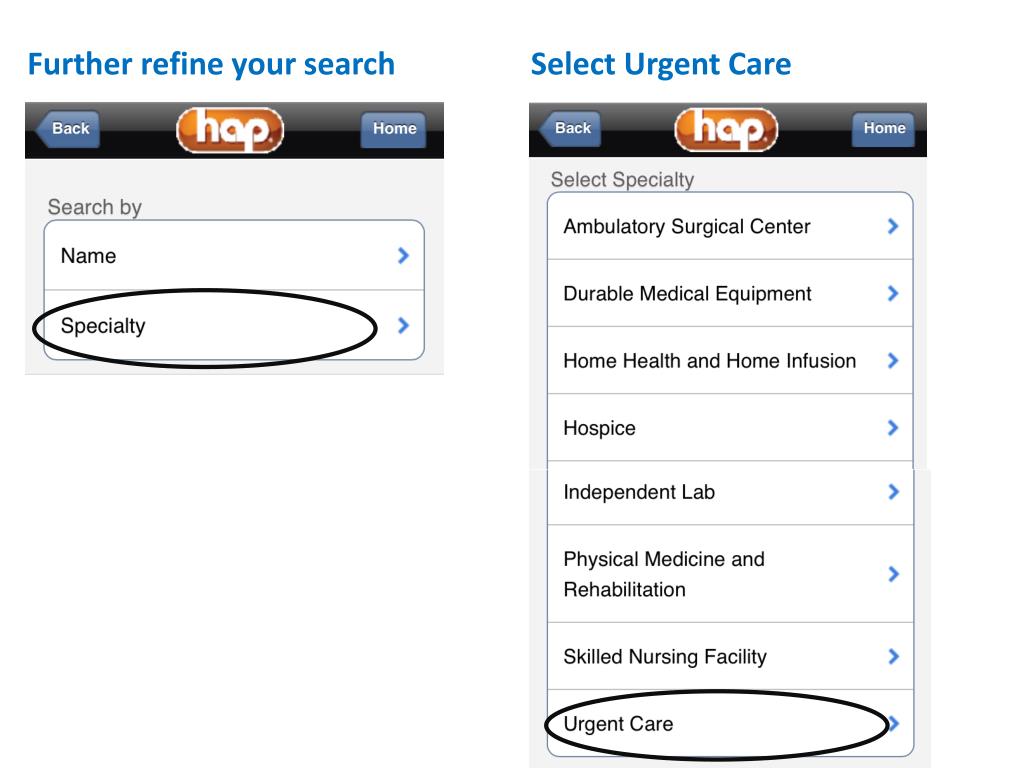This screenshot has height=768, width=1024.
Task: Expand the chevron beside Specialty
Action: 404,325
